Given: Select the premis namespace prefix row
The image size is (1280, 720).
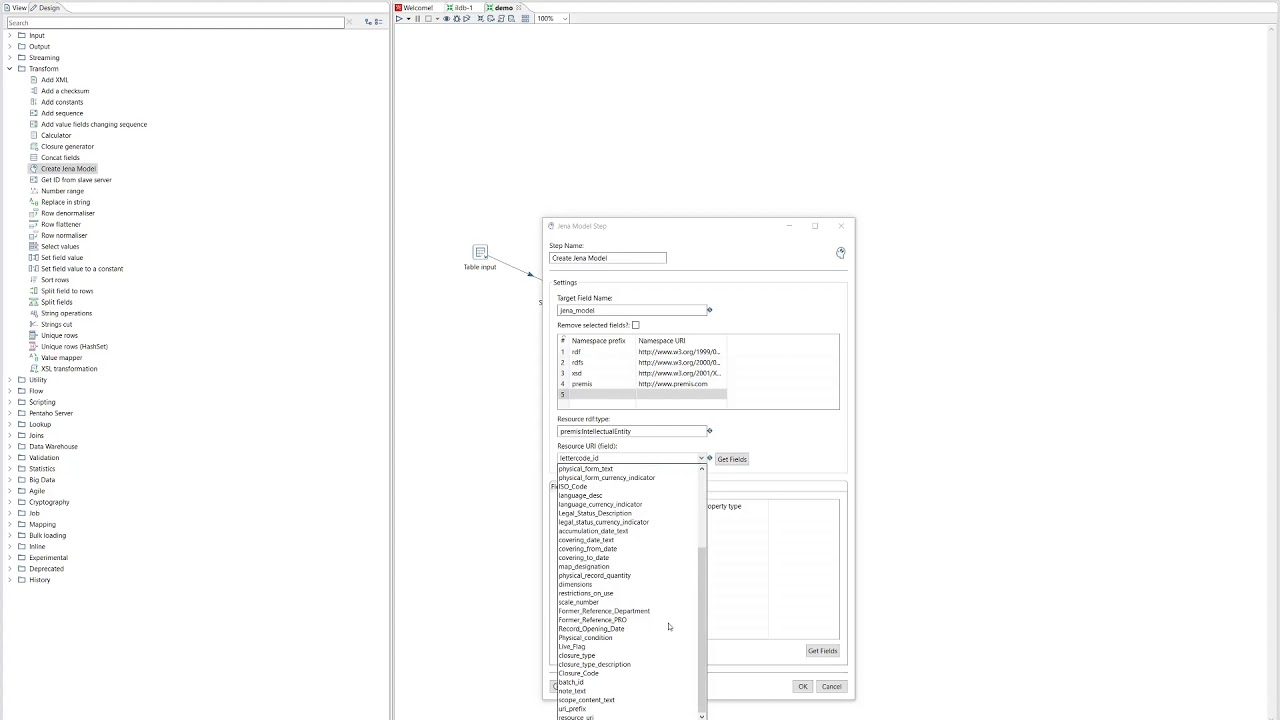Looking at the screenshot, I should tap(642, 384).
